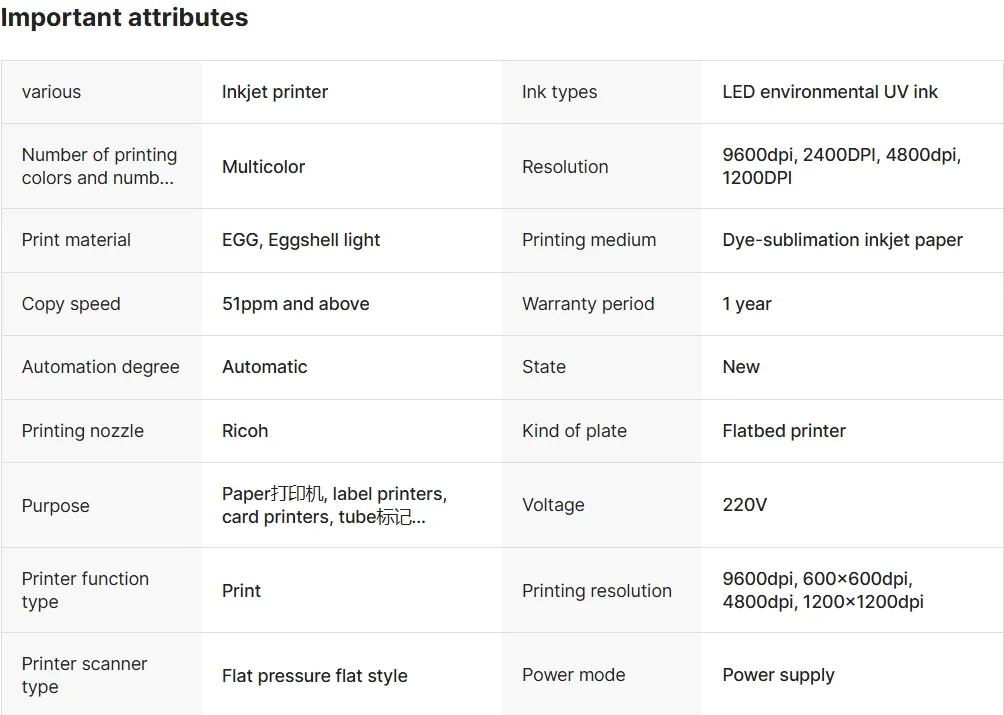The width and height of the screenshot is (1004, 715).
Task: Click the "9600dpi, 2400DPI" Resolution value
Action: tap(841, 166)
